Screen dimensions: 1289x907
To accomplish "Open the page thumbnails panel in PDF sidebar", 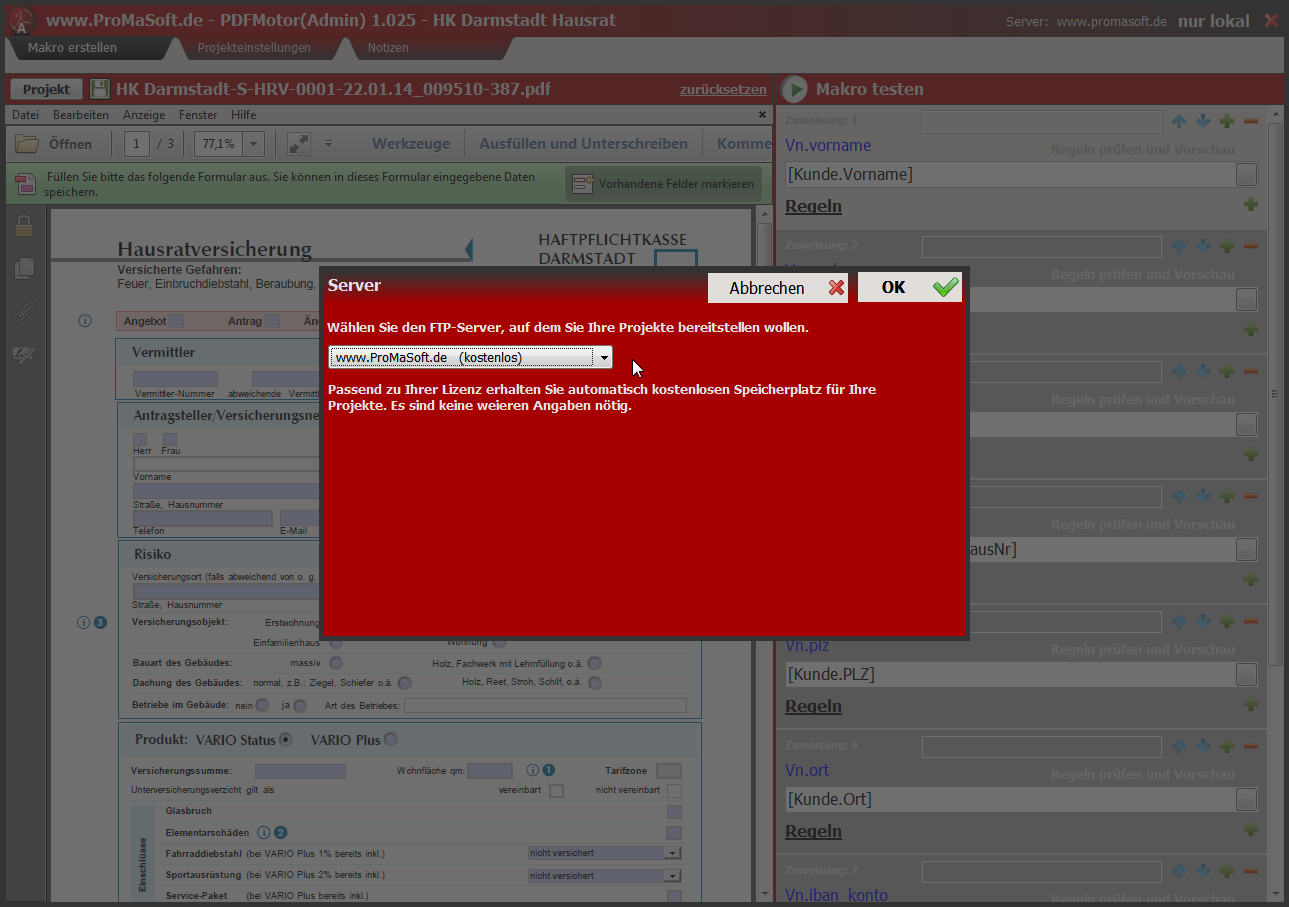I will [x=24, y=268].
